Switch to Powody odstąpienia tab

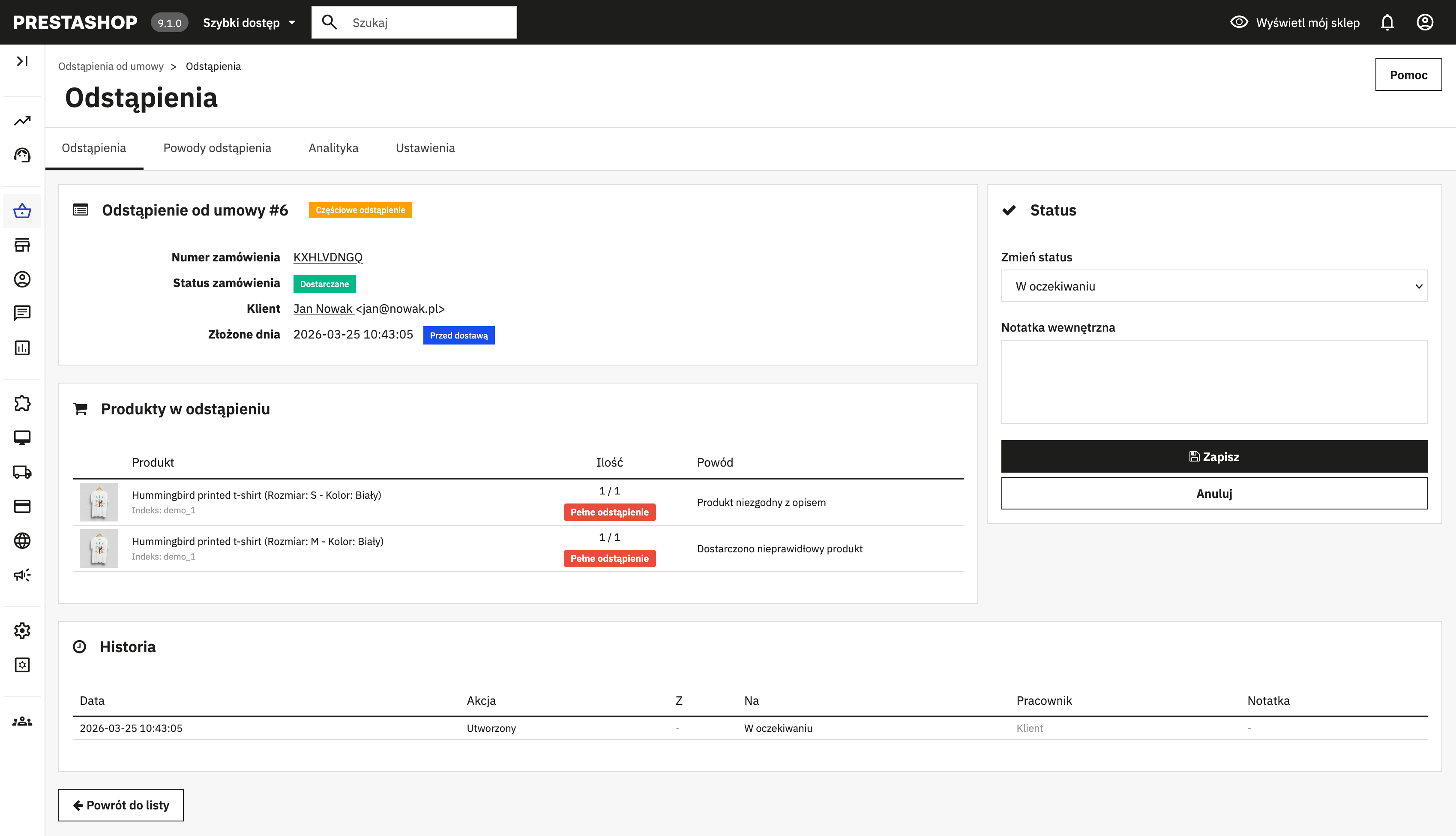[217, 148]
